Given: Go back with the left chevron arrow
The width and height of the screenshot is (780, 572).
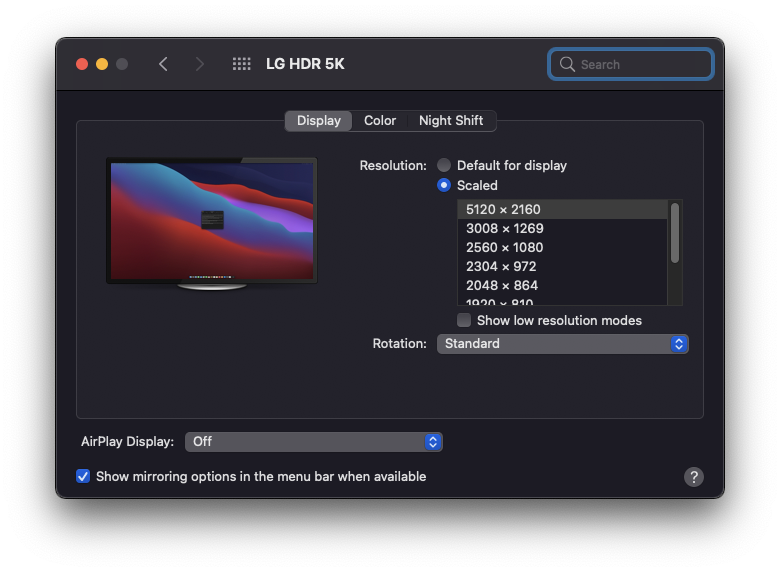Looking at the screenshot, I should (x=163, y=64).
